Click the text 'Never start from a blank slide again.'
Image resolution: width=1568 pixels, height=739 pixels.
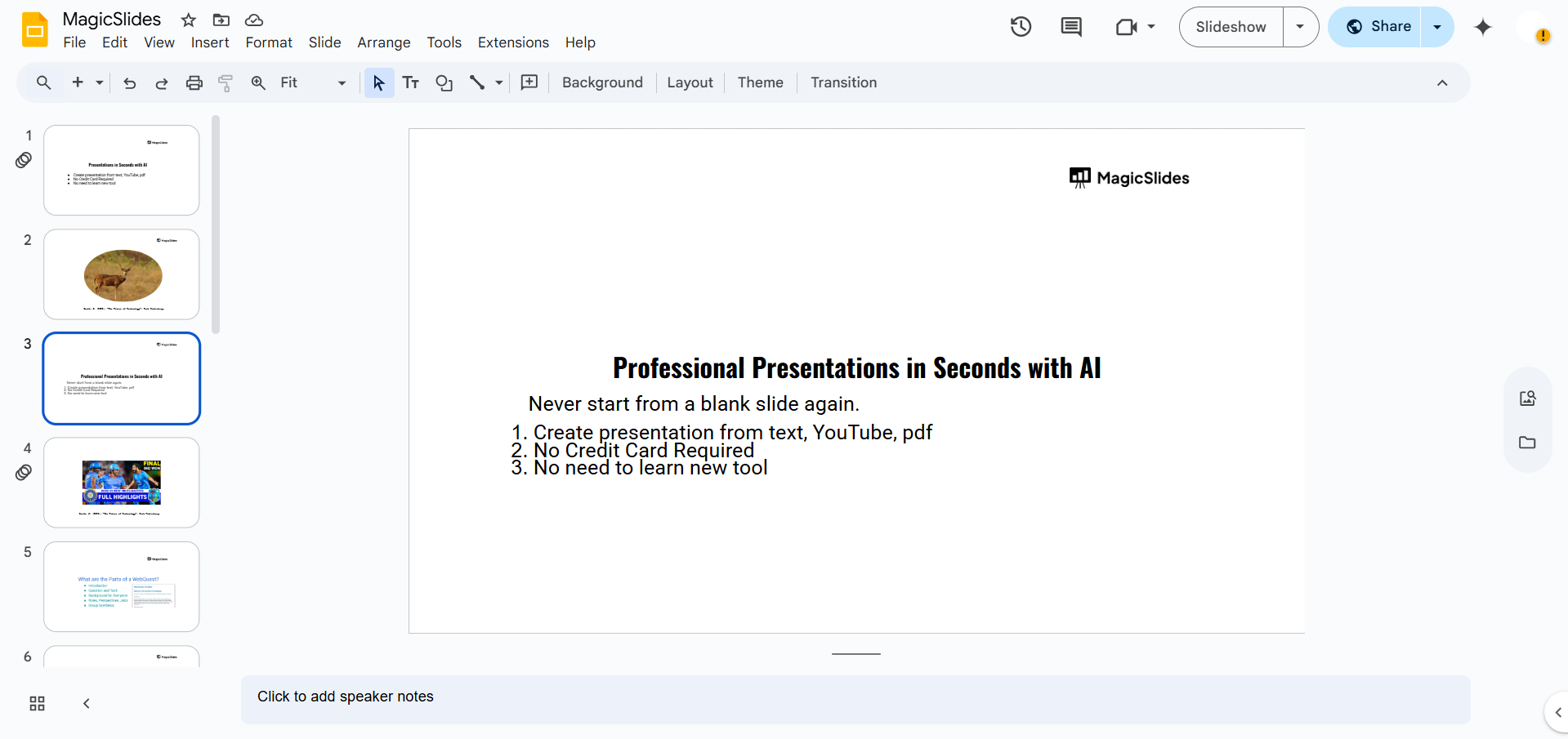click(694, 404)
